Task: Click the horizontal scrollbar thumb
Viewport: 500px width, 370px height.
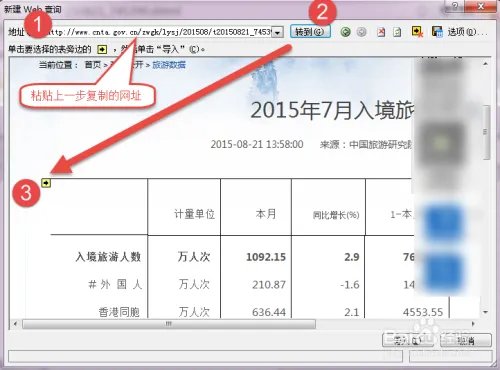Action: (169, 324)
